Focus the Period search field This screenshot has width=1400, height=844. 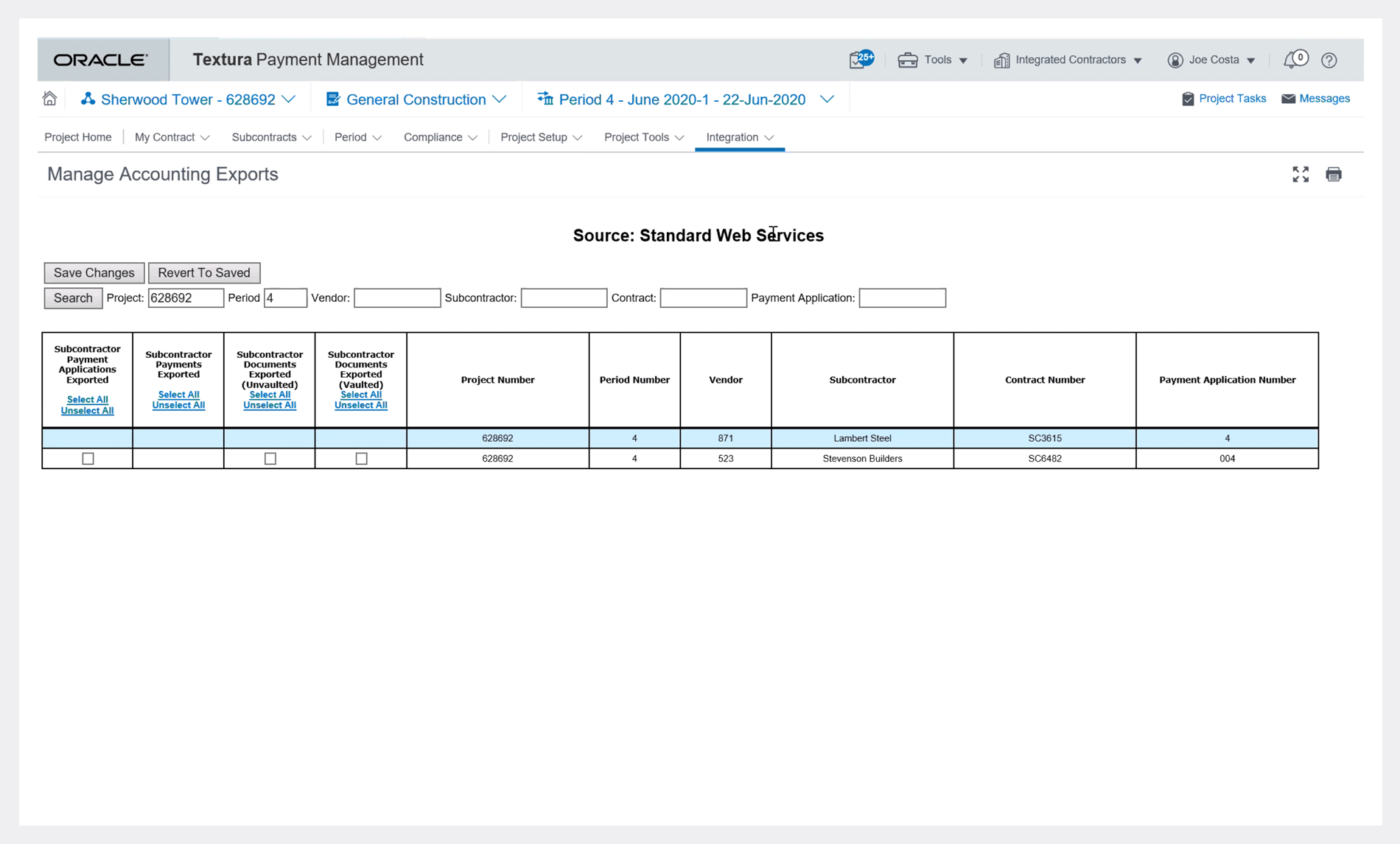pyautogui.click(x=285, y=298)
